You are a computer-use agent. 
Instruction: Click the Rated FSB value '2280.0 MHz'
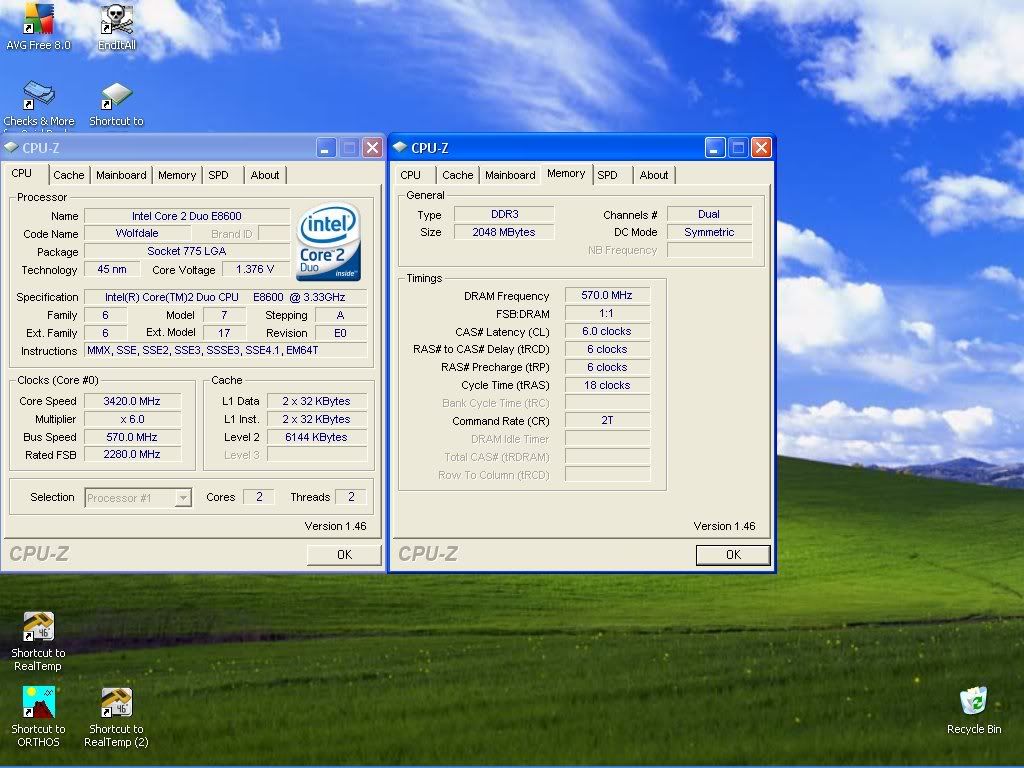(x=132, y=455)
